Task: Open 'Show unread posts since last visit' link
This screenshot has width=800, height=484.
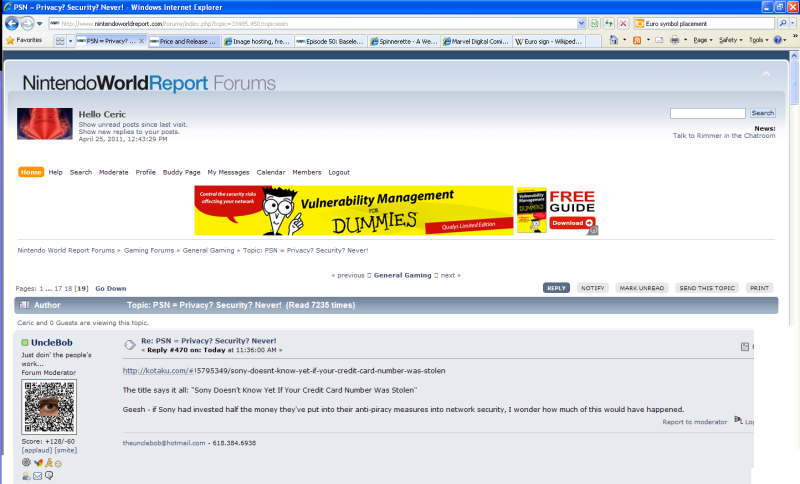Action: [133, 124]
